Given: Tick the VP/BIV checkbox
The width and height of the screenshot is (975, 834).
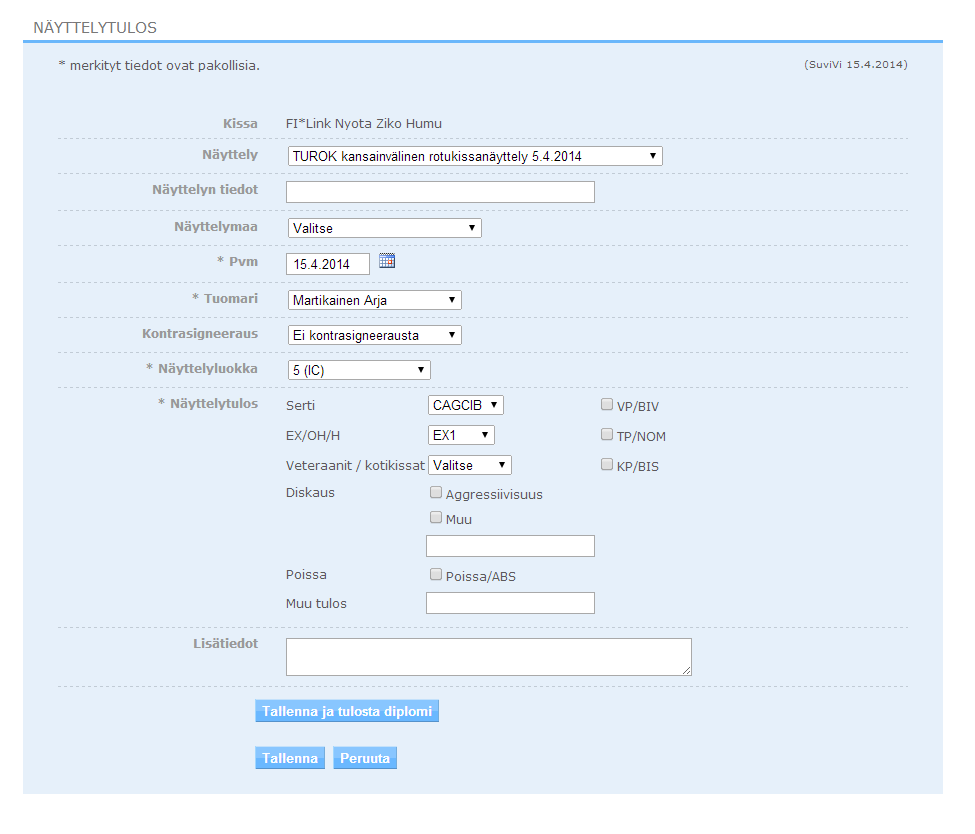Looking at the screenshot, I should 607,405.
